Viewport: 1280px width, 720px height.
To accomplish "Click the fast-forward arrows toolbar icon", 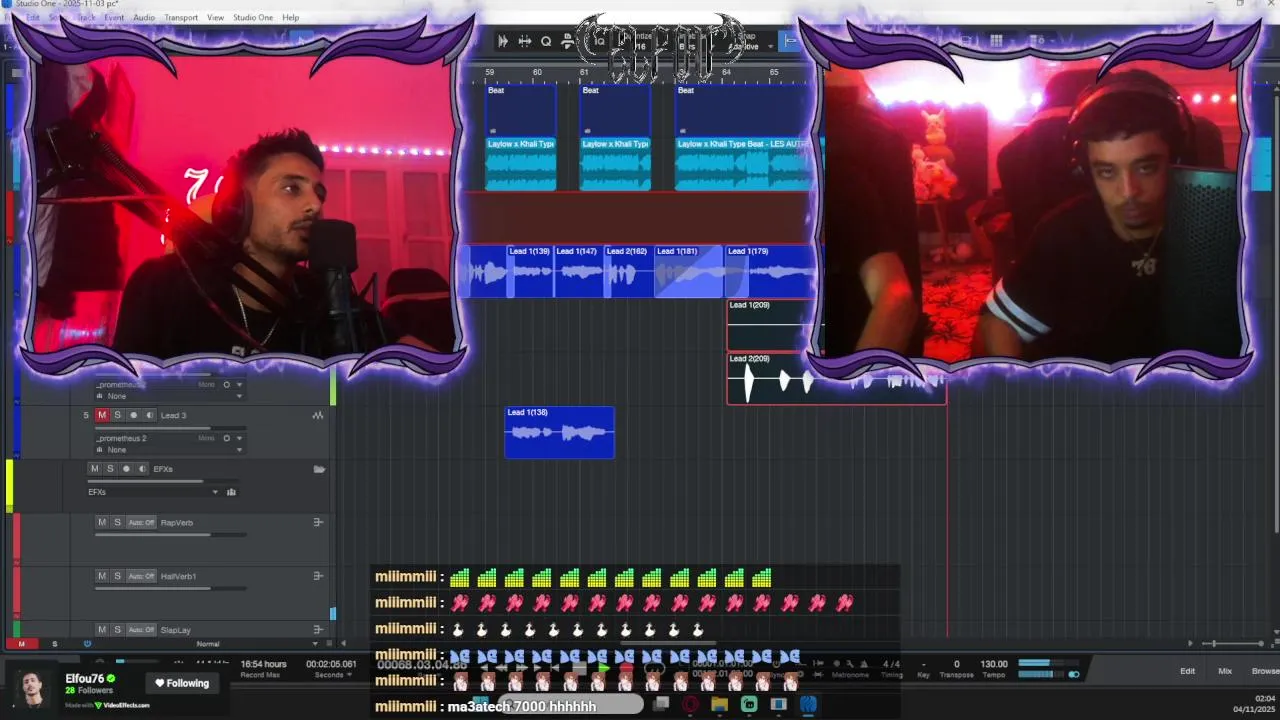I will point(503,41).
